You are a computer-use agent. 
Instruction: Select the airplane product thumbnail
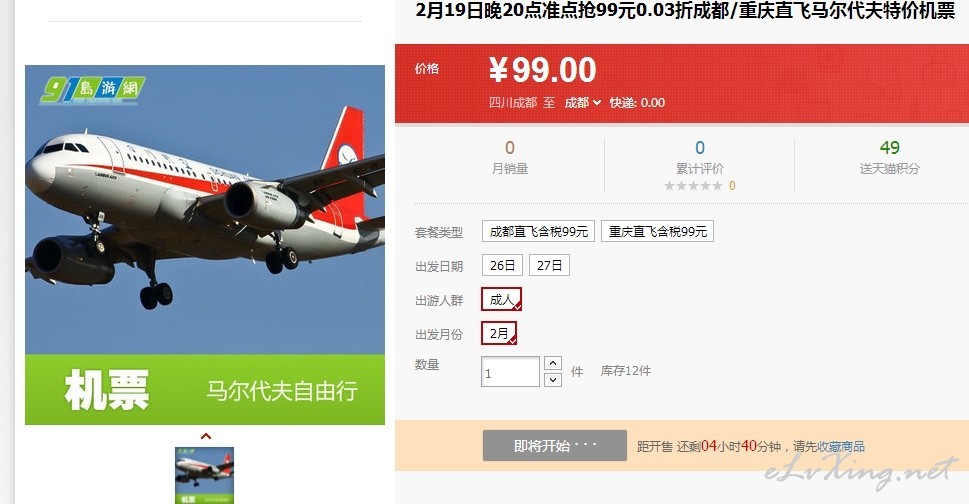205,475
